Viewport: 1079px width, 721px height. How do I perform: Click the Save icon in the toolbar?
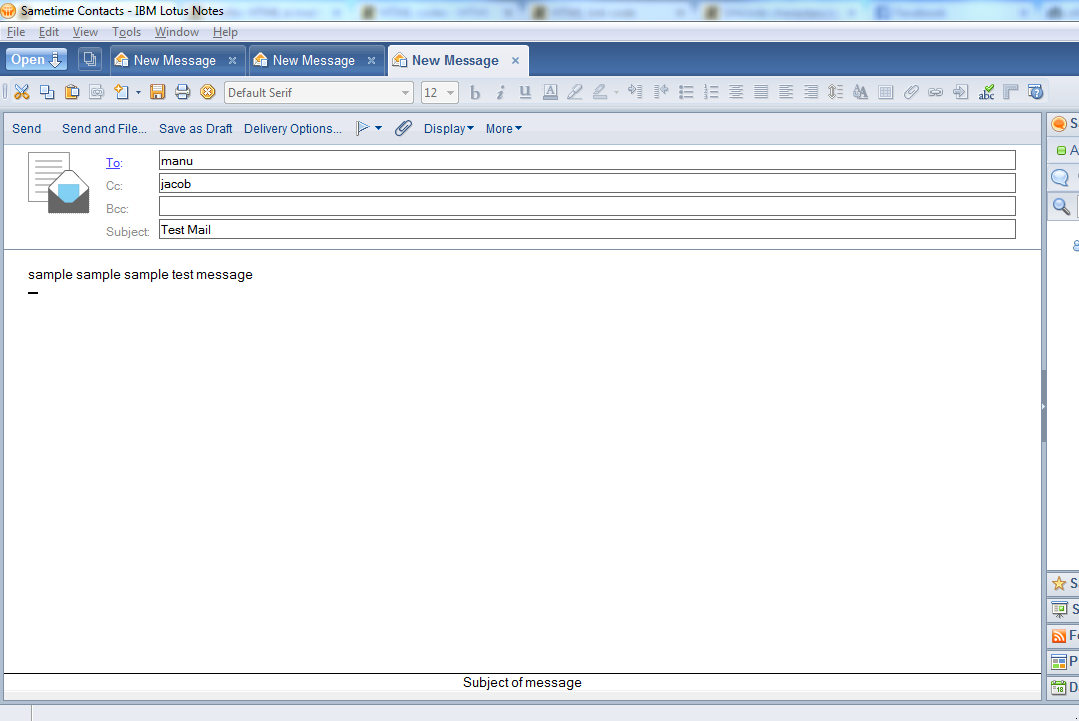[x=157, y=92]
